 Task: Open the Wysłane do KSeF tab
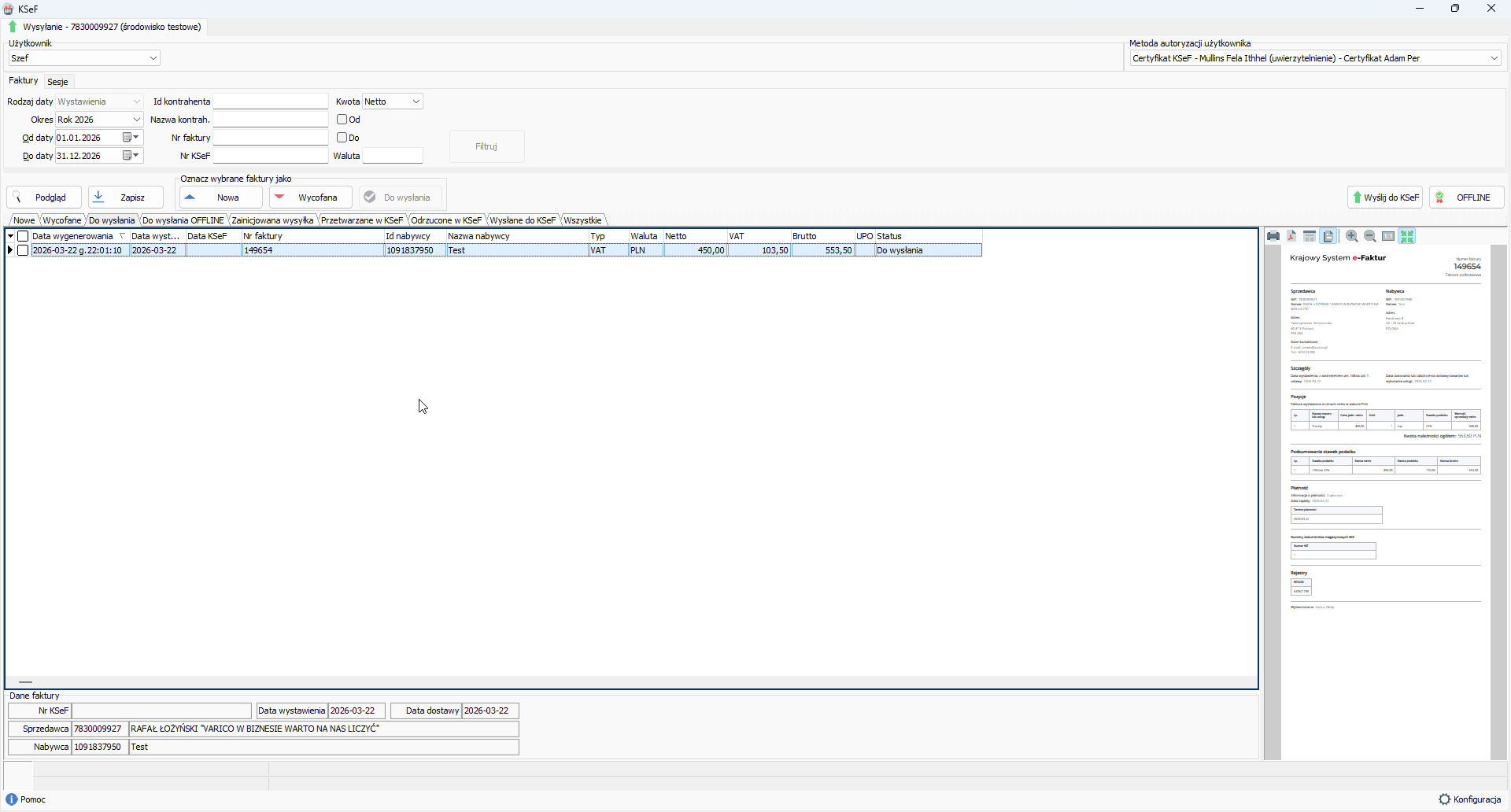522,220
